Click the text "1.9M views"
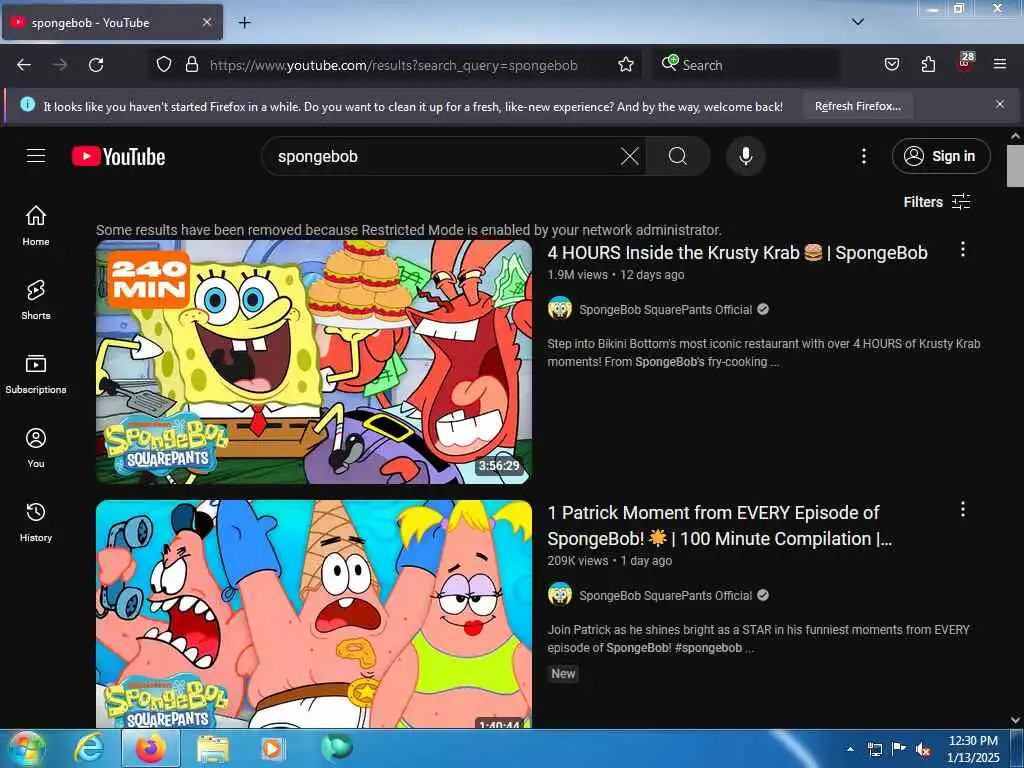 tap(577, 275)
